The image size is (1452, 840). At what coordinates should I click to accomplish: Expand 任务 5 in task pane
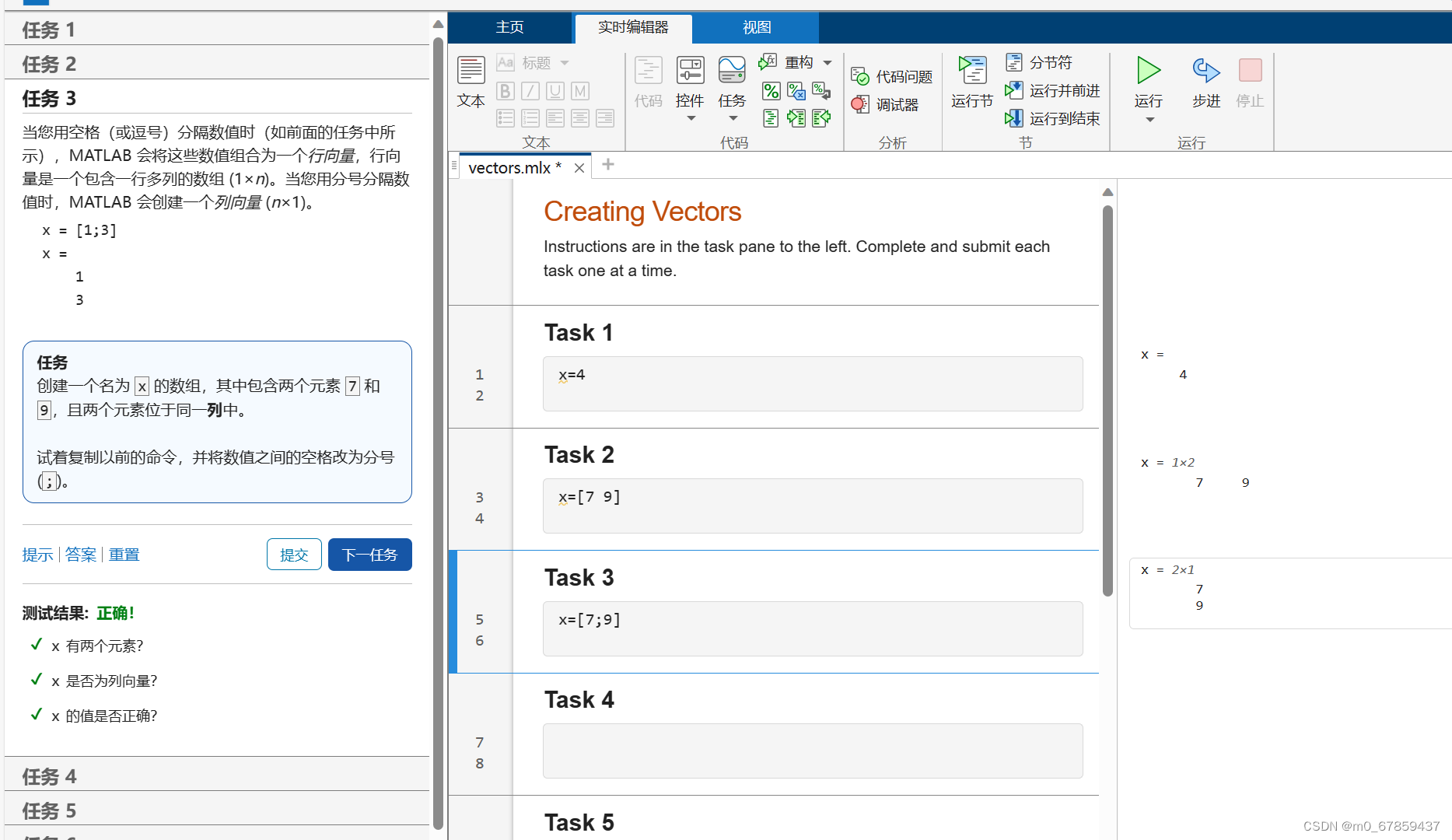[x=217, y=810]
